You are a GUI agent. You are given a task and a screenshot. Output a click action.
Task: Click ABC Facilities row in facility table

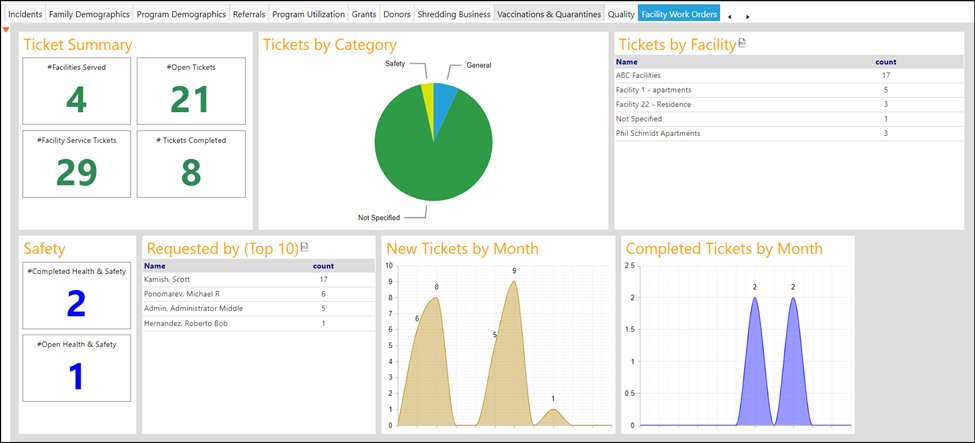(x=788, y=75)
